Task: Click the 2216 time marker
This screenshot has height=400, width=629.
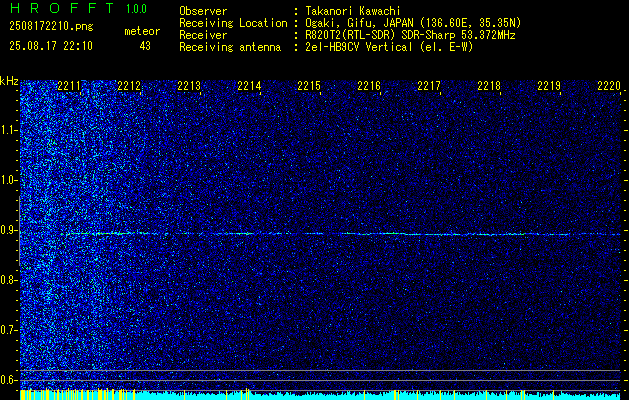Action: (369, 86)
